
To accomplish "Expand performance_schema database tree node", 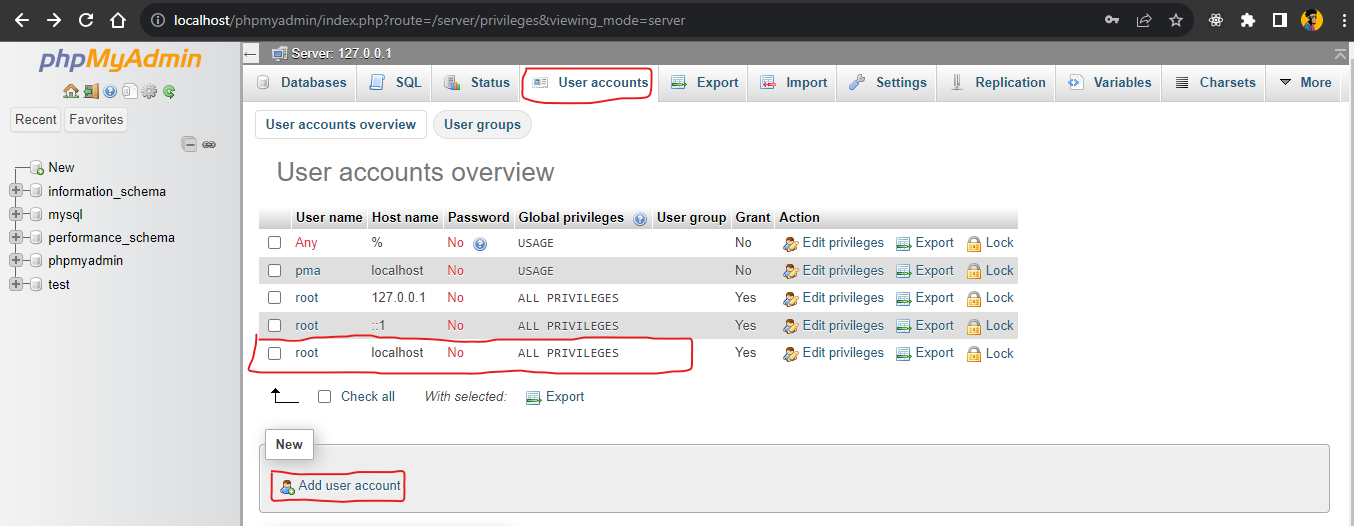I will pyautogui.click(x=16, y=238).
